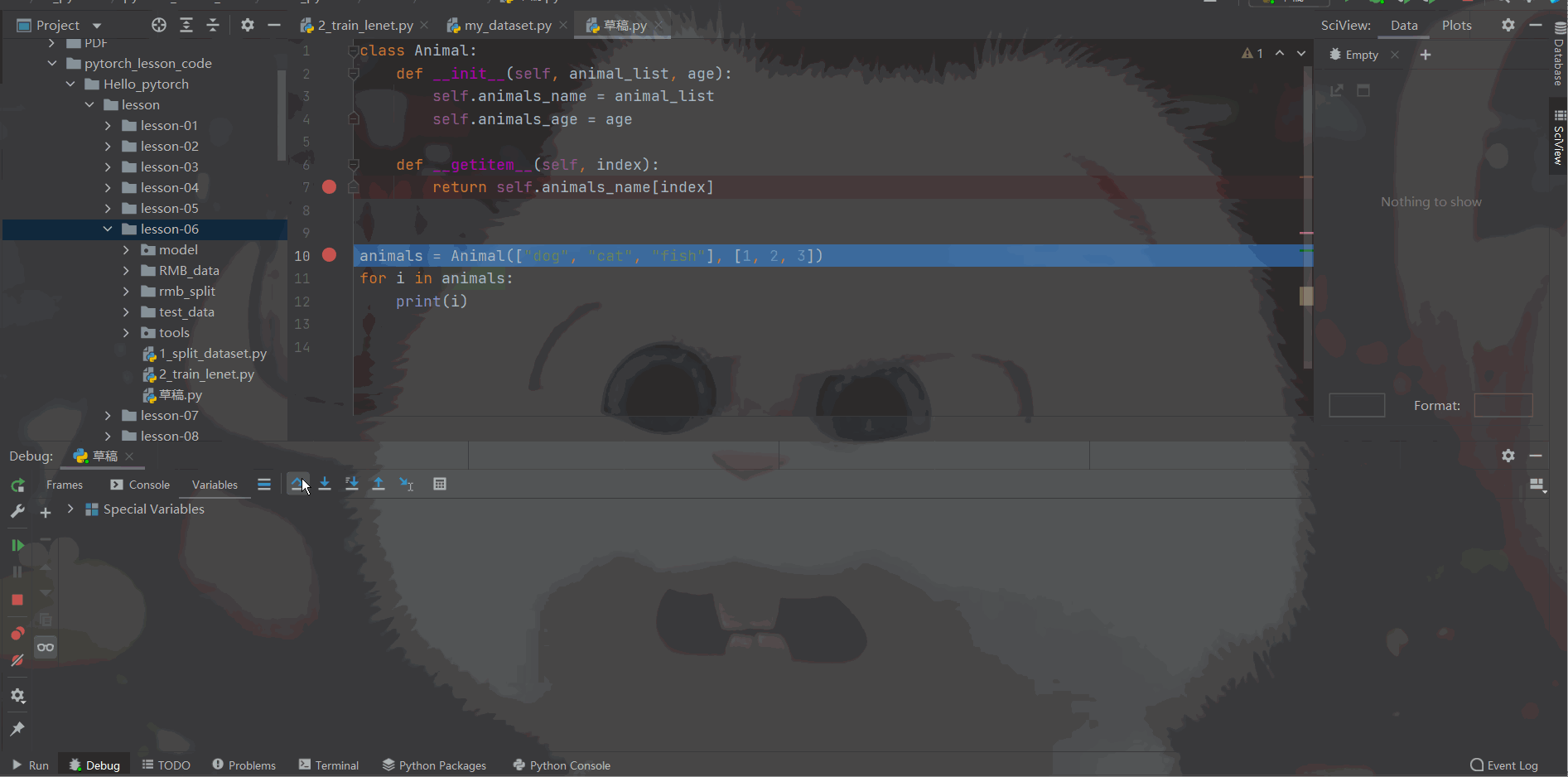Collapse the Hello_pytorch folder
The height and width of the screenshot is (777, 1568).
point(70,84)
